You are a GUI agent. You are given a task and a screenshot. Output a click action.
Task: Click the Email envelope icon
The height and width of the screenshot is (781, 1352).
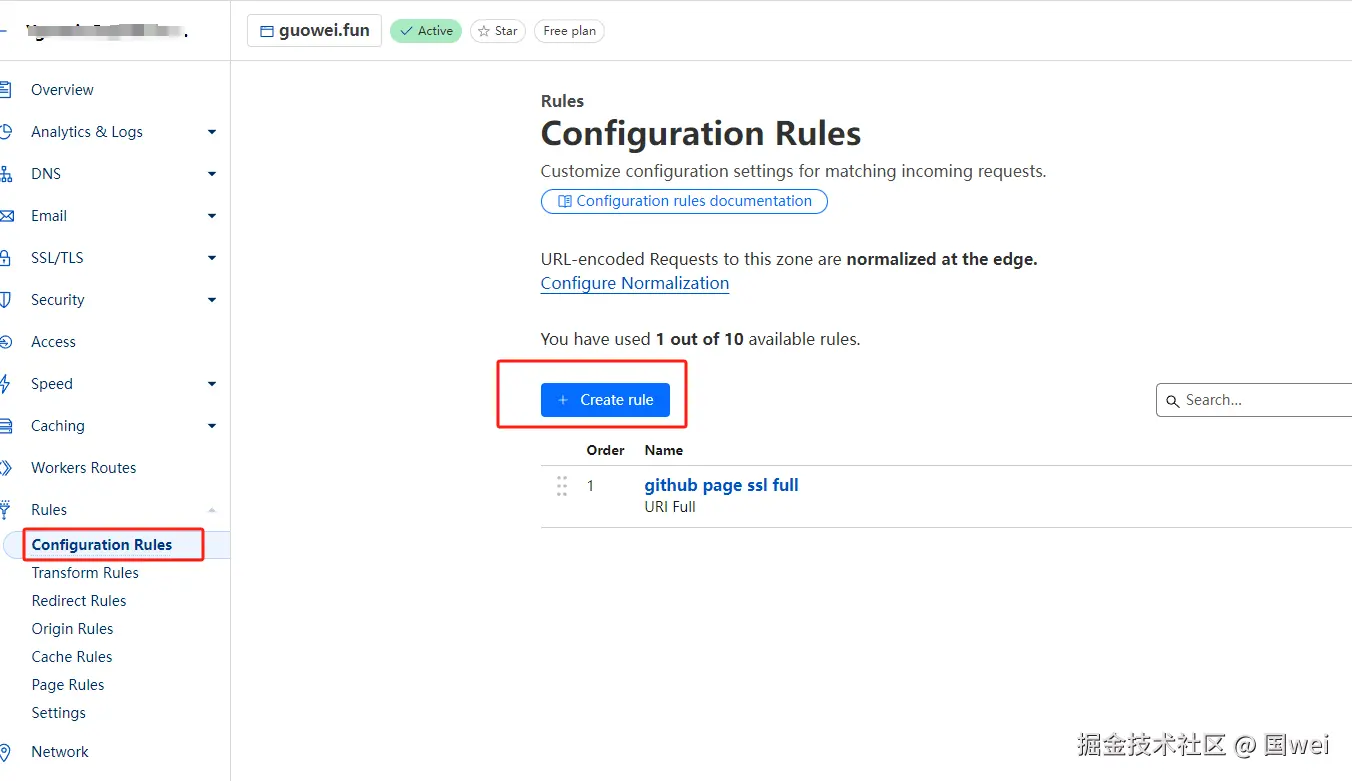tap(6, 216)
